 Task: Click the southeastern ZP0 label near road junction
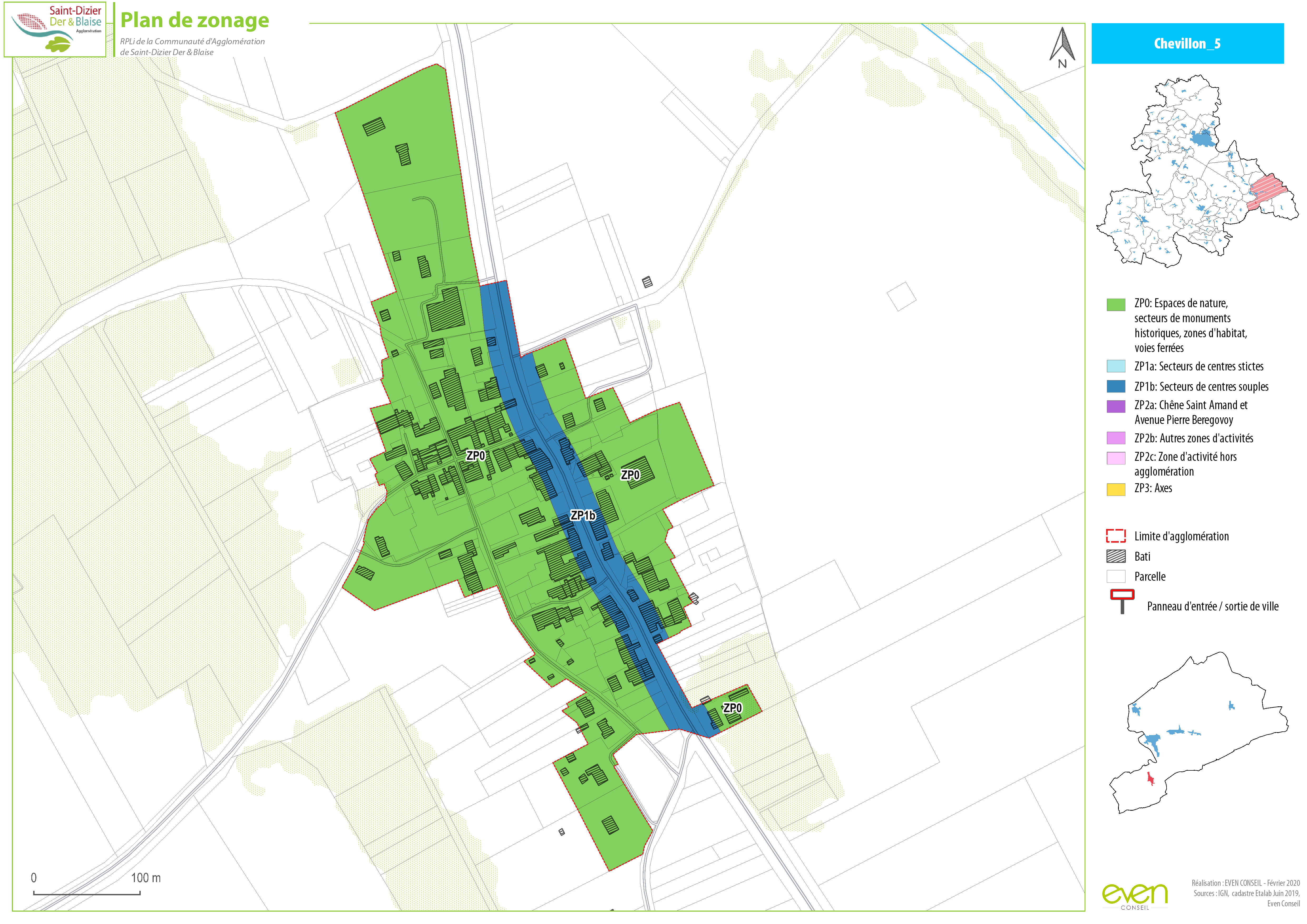(x=732, y=708)
